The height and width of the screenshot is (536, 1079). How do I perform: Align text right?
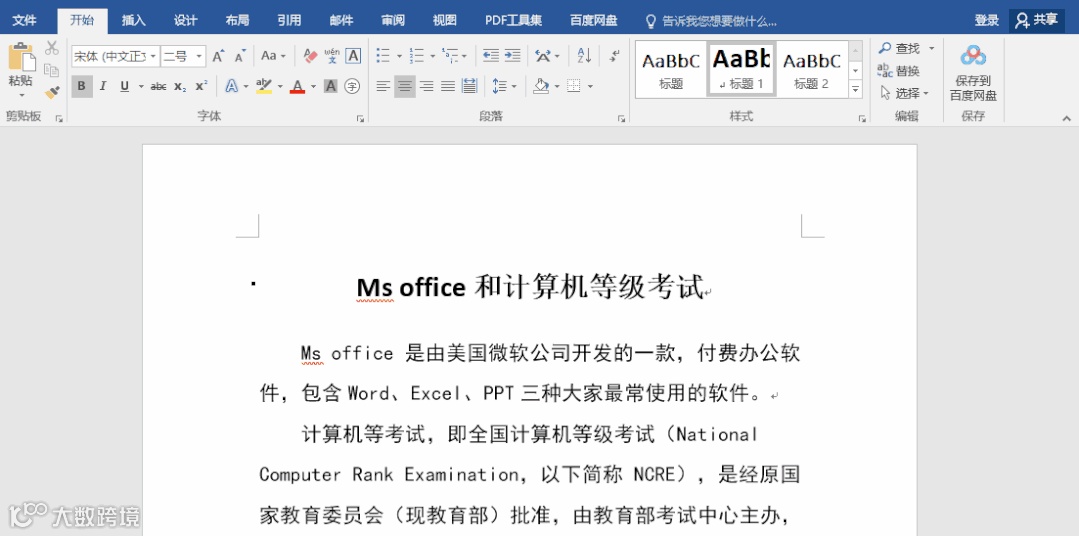click(427, 86)
